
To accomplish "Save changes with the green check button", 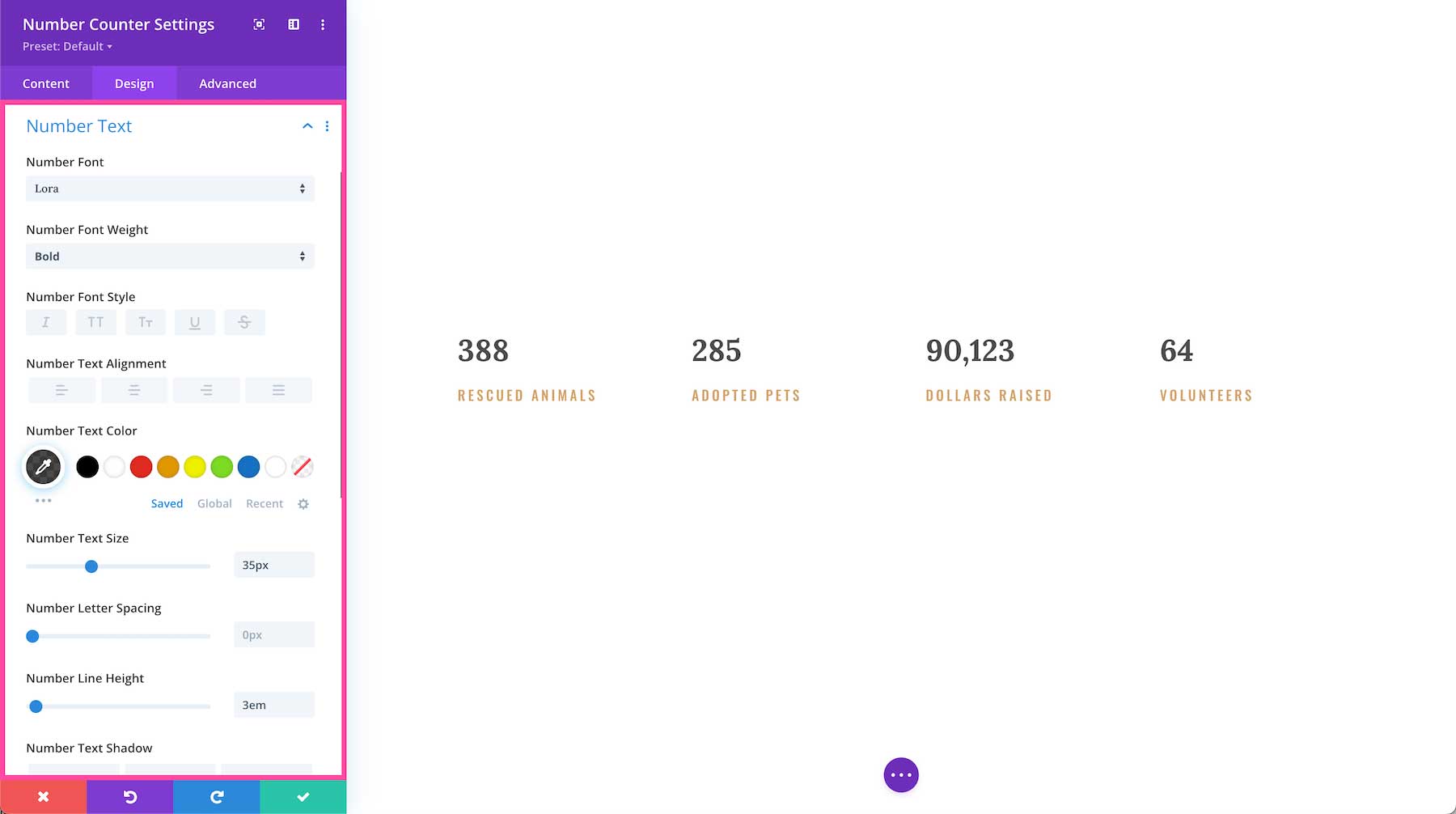I will (x=303, y=796).
